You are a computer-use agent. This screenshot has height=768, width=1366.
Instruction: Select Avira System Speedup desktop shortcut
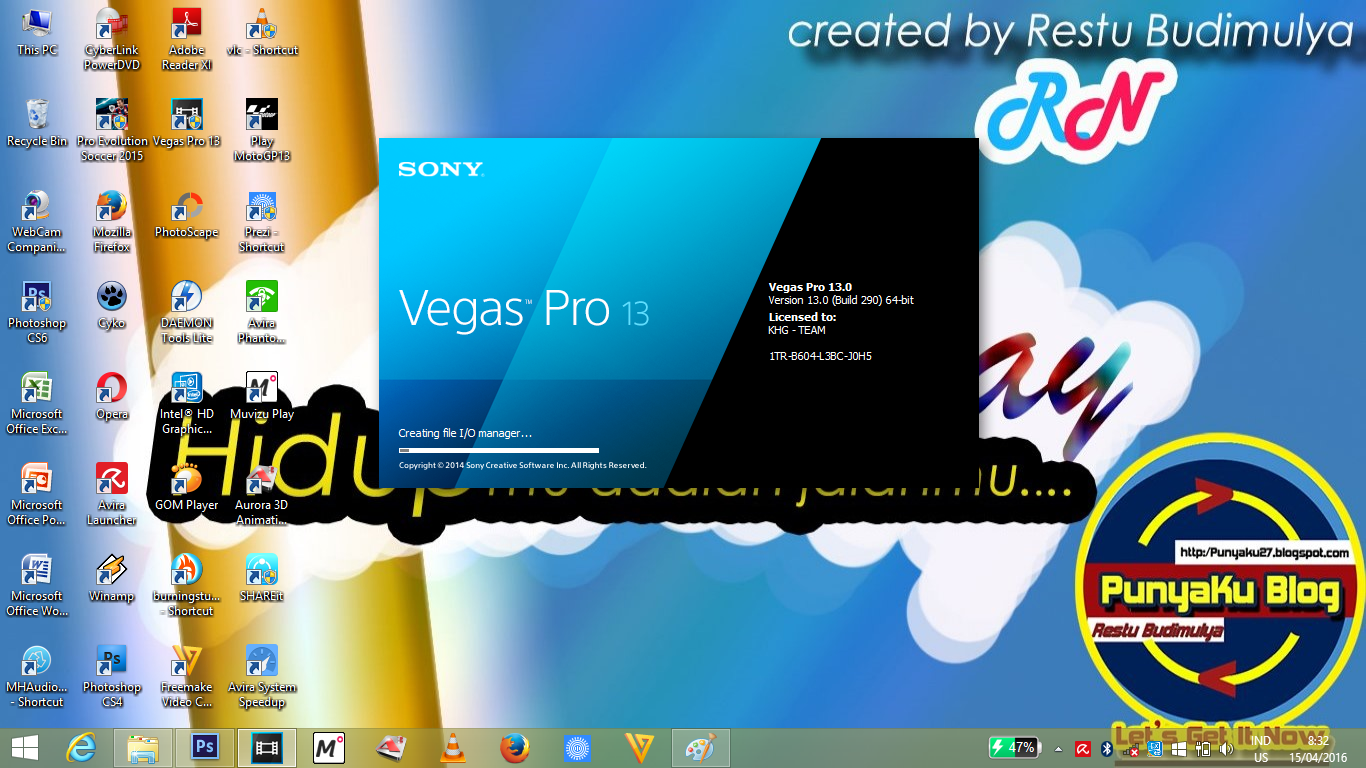coord(262,677)
